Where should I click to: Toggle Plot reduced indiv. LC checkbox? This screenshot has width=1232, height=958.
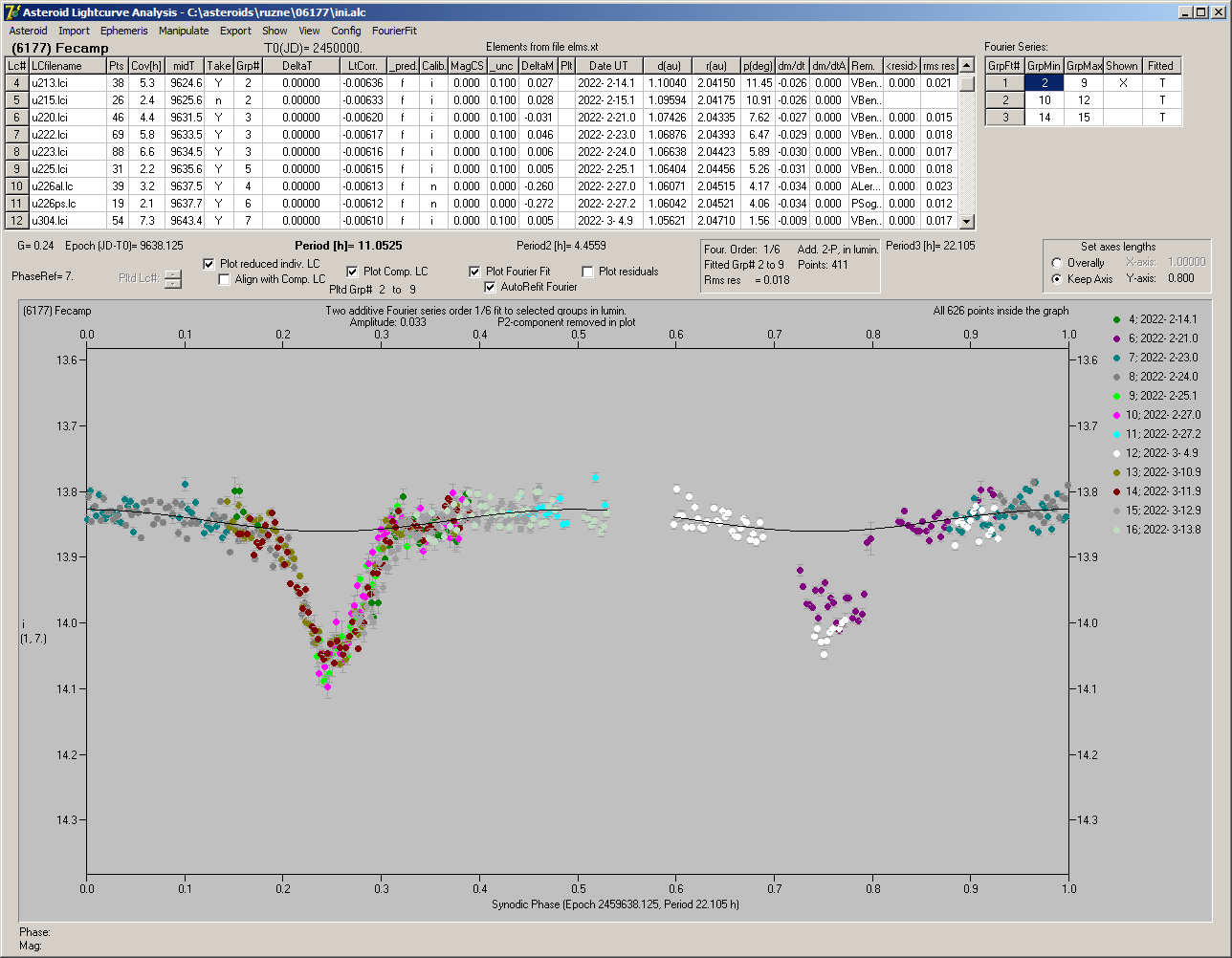(x=209, y=264)
